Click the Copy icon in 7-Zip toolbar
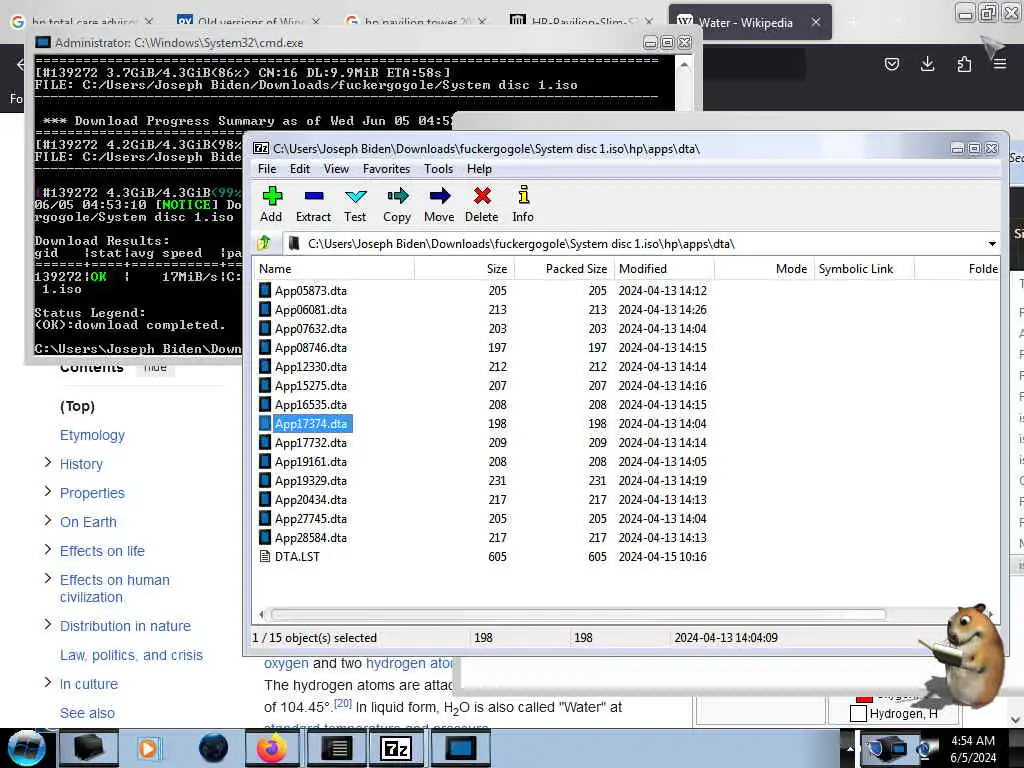 point(397,196)
